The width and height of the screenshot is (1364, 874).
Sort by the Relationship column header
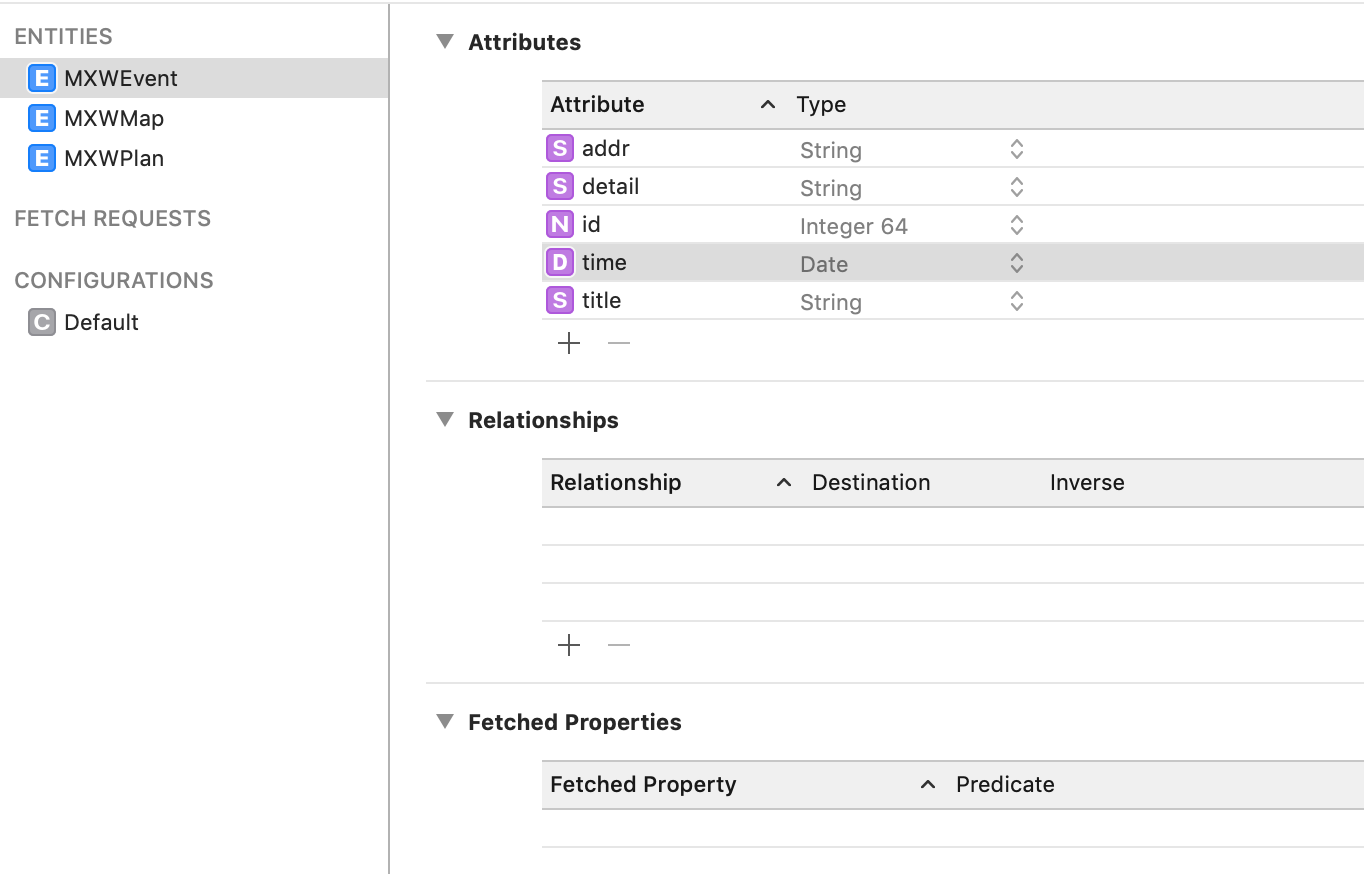click(672, 482)
